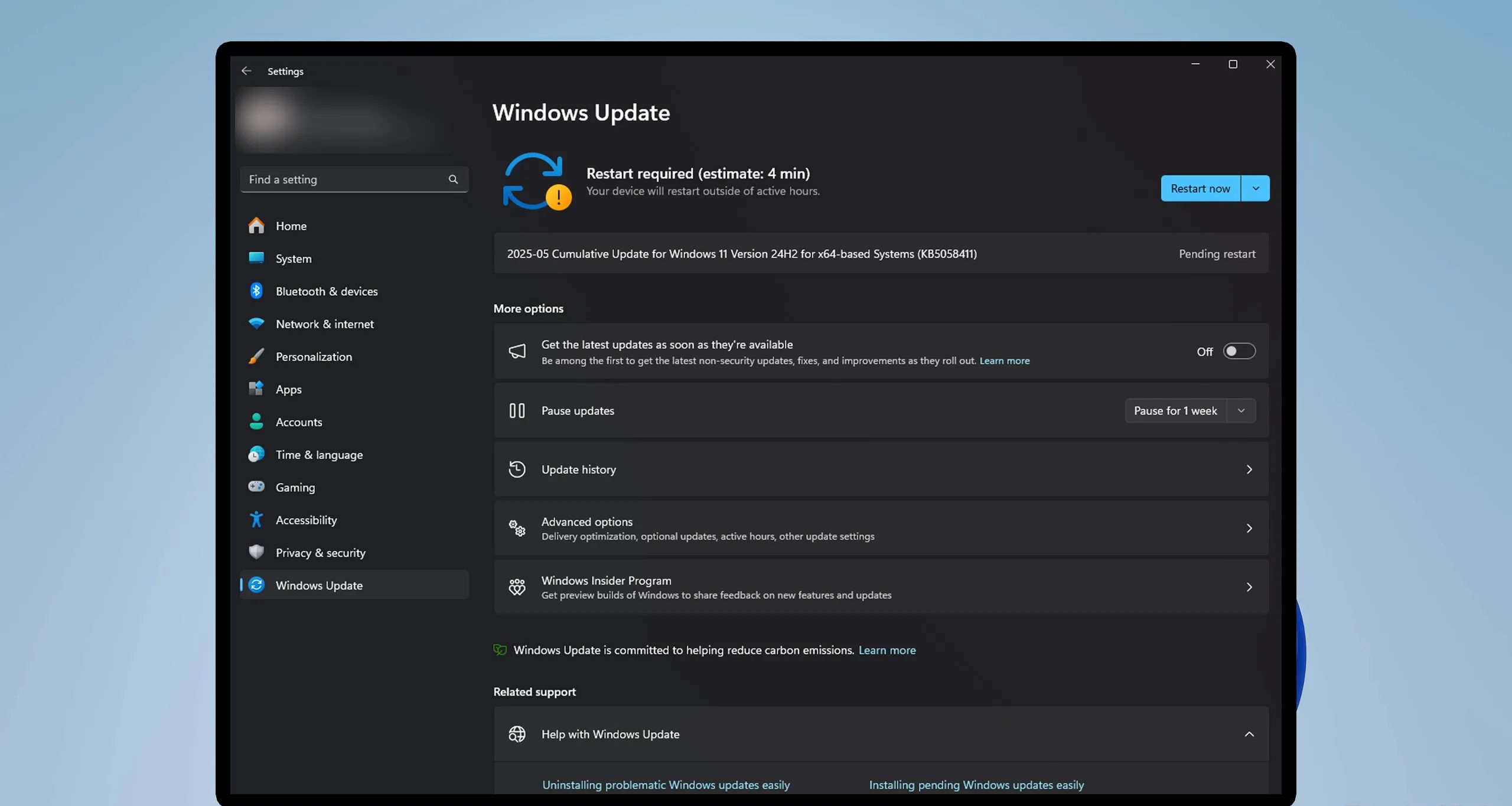Select the Network & internet icon
1512x806 pixels.
coord(256,324)
